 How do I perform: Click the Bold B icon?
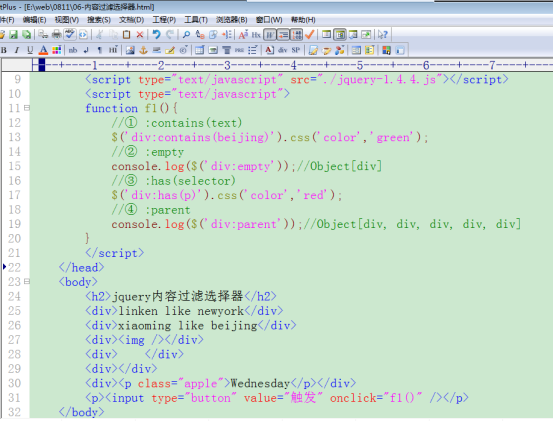[x=4, y=50]
